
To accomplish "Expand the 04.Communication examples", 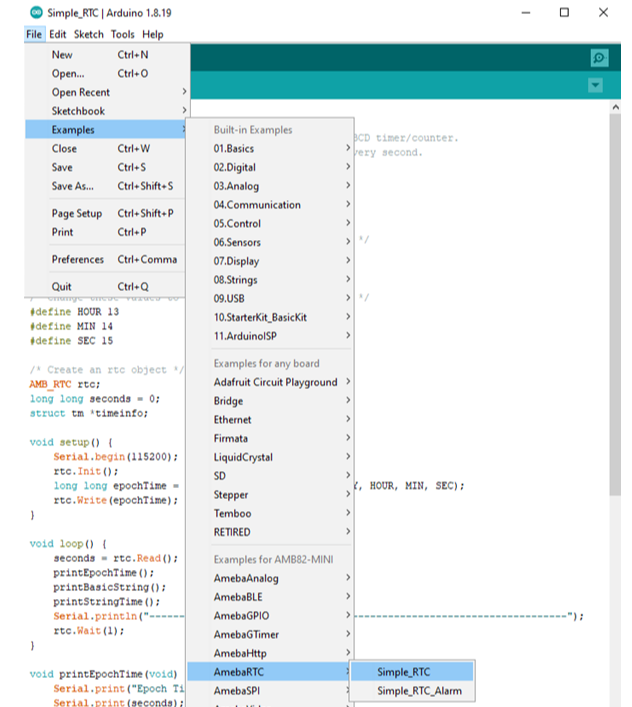I will pos(270,205).
